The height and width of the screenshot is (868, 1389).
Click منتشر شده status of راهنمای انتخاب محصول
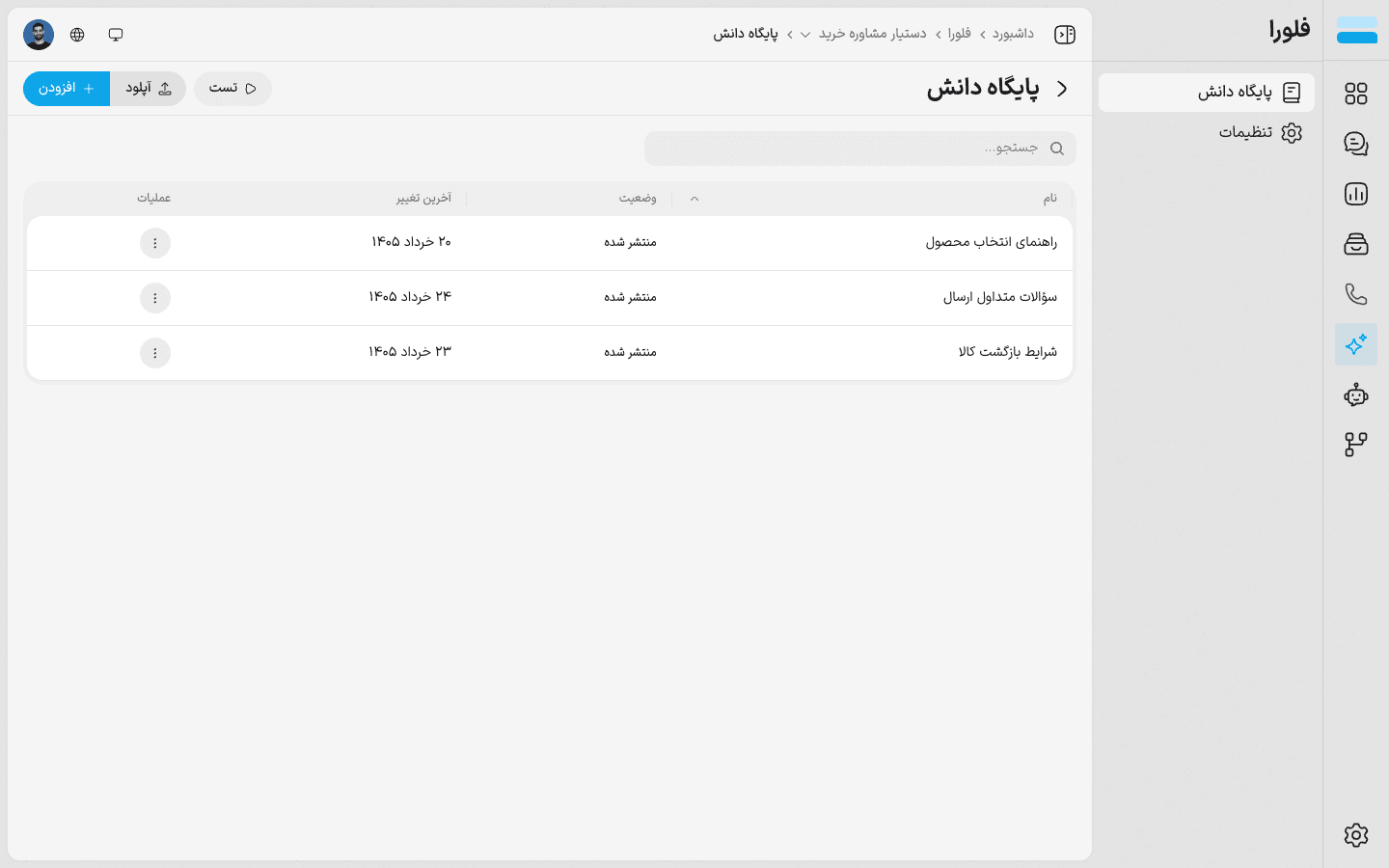630,242
